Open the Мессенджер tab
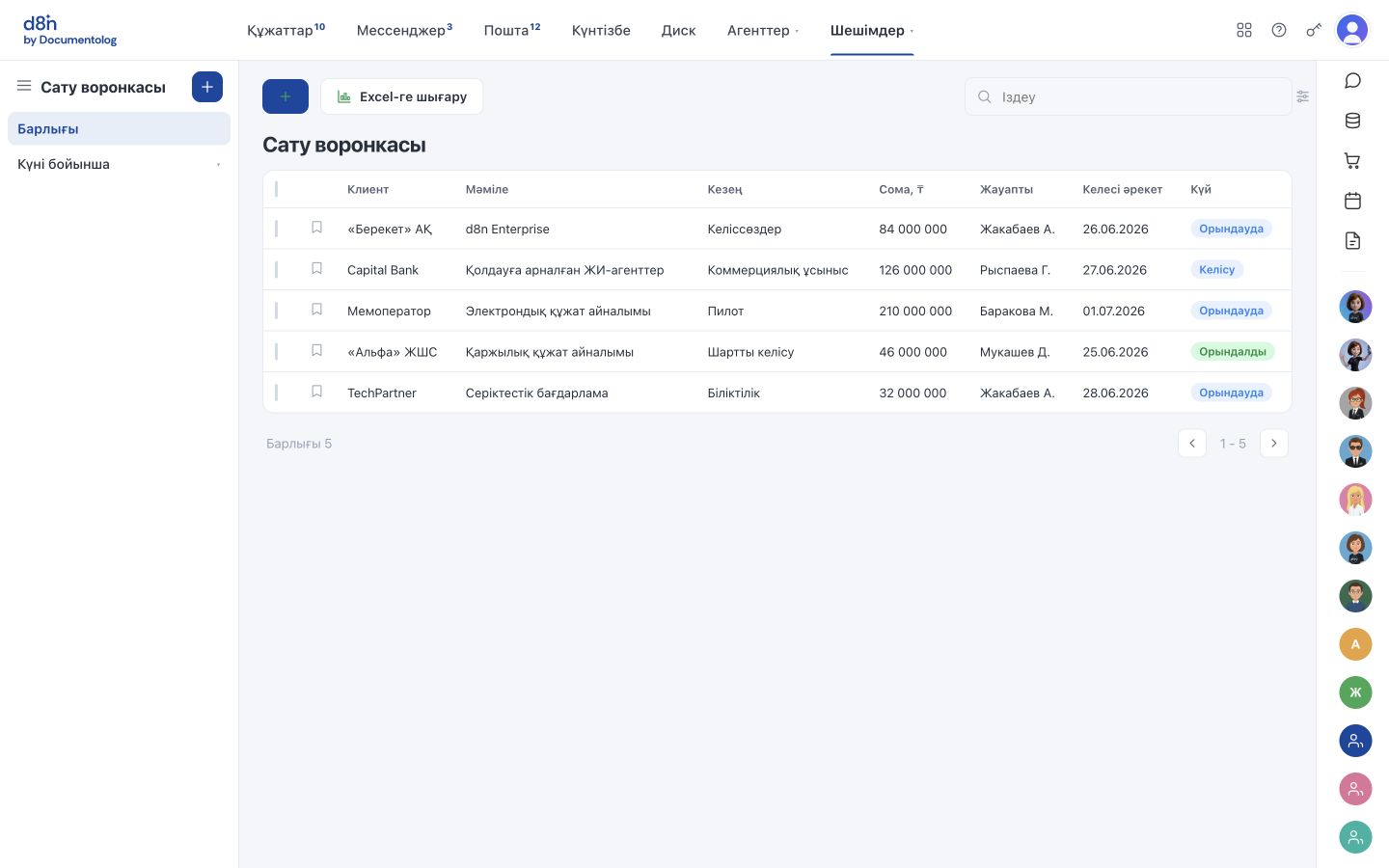The height and width of the screenshot is (868, 1389). [x=404, y=30]
